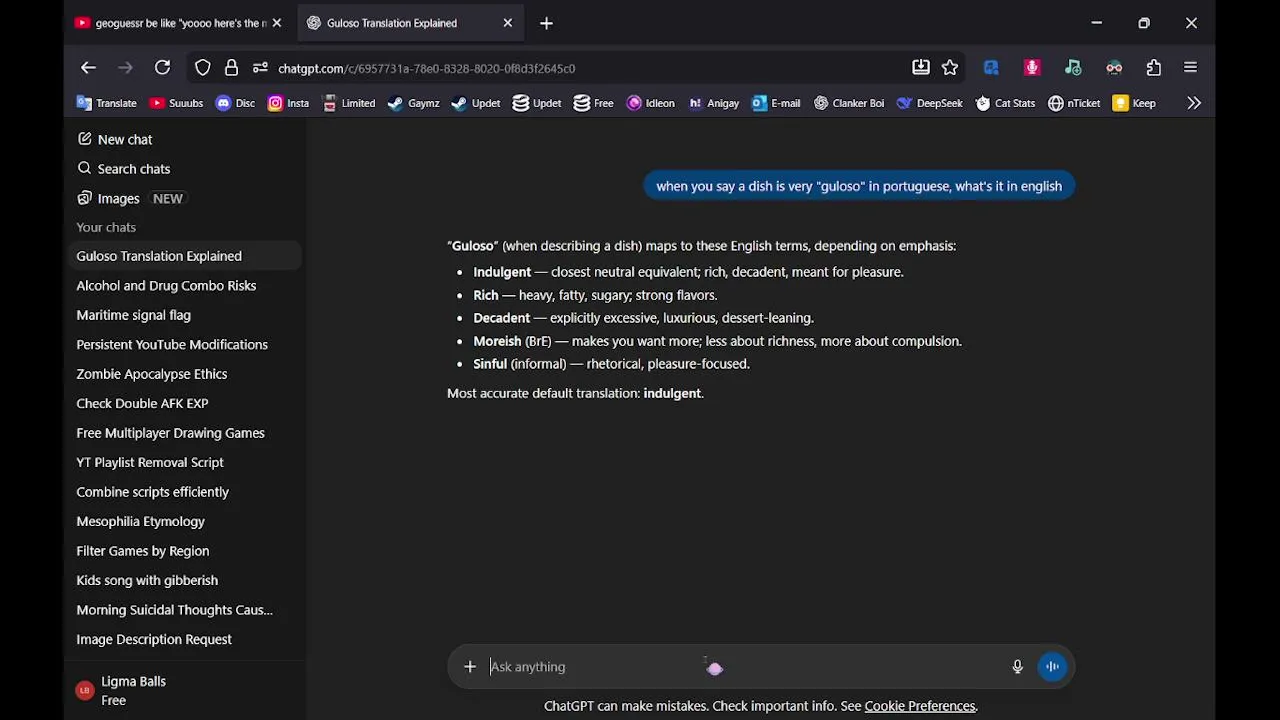The height and width of the screenshot is (720, 1280).
Task: Start dictation with the composer microphone
Action: coord(1017,667)
